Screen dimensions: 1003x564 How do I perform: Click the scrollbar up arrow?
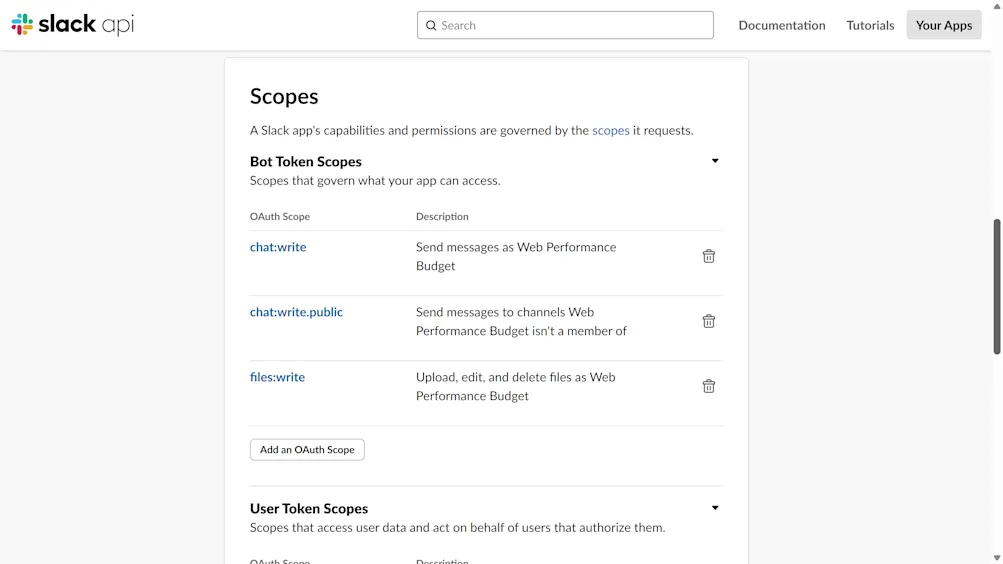997,6
